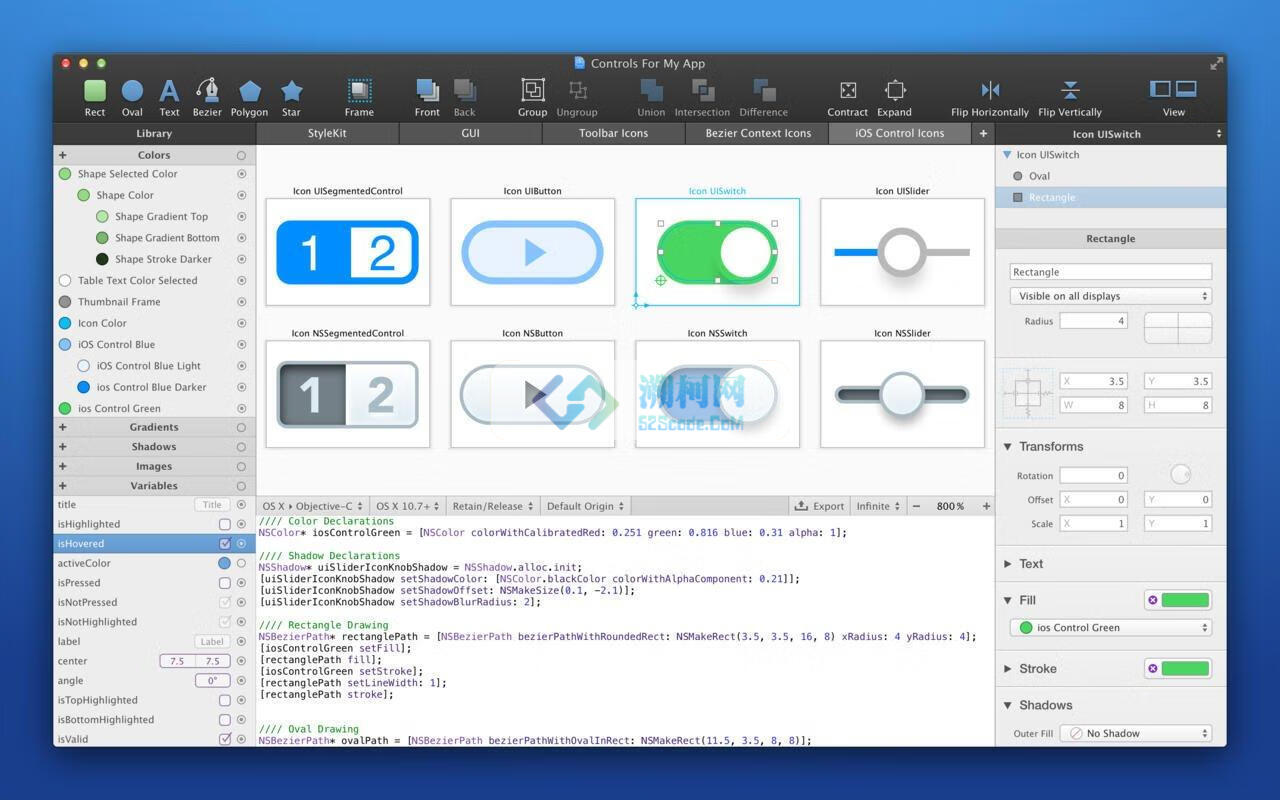Add a new color with plus
Viewport: 1280px width, 800px height.
(x=62, y=155)
